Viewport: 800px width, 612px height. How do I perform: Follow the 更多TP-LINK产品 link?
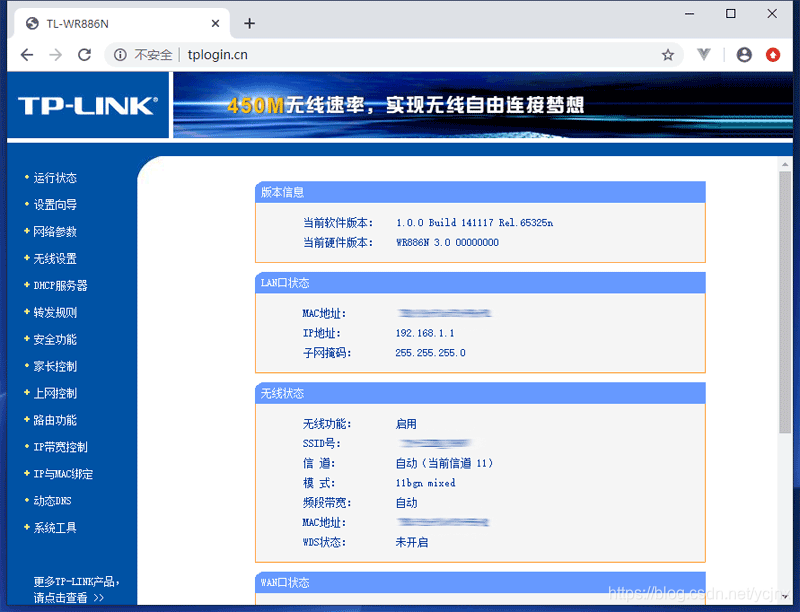[x=76, y=589]
